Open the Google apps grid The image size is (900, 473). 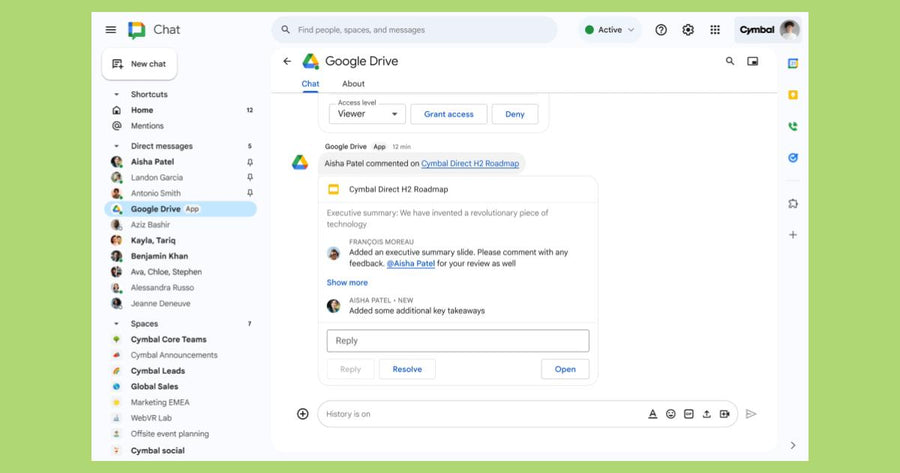tap(715, 30)
